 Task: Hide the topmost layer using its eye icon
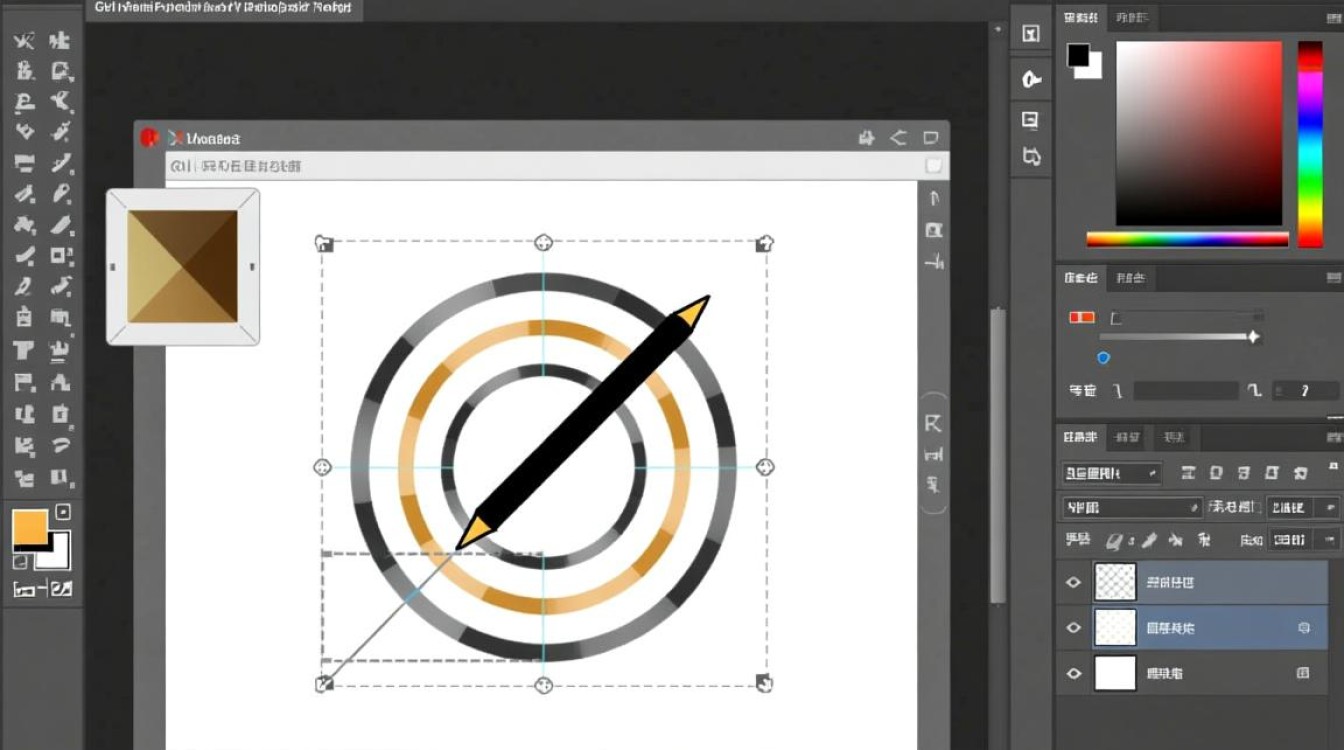(x=1074, y=582)
